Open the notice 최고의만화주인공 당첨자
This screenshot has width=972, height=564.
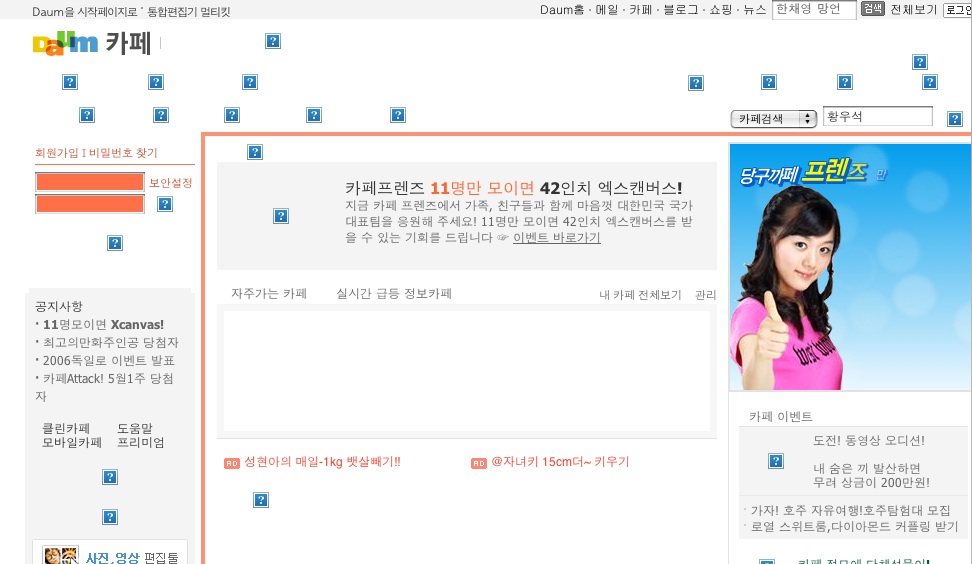(110, 342)
